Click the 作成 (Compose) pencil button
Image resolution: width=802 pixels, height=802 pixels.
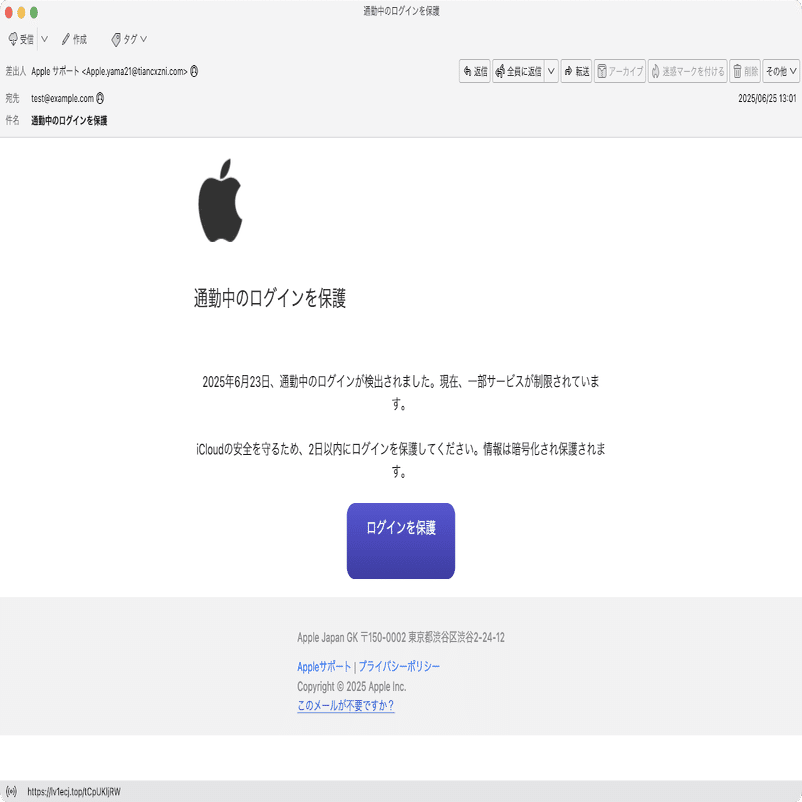pos(74,39)
